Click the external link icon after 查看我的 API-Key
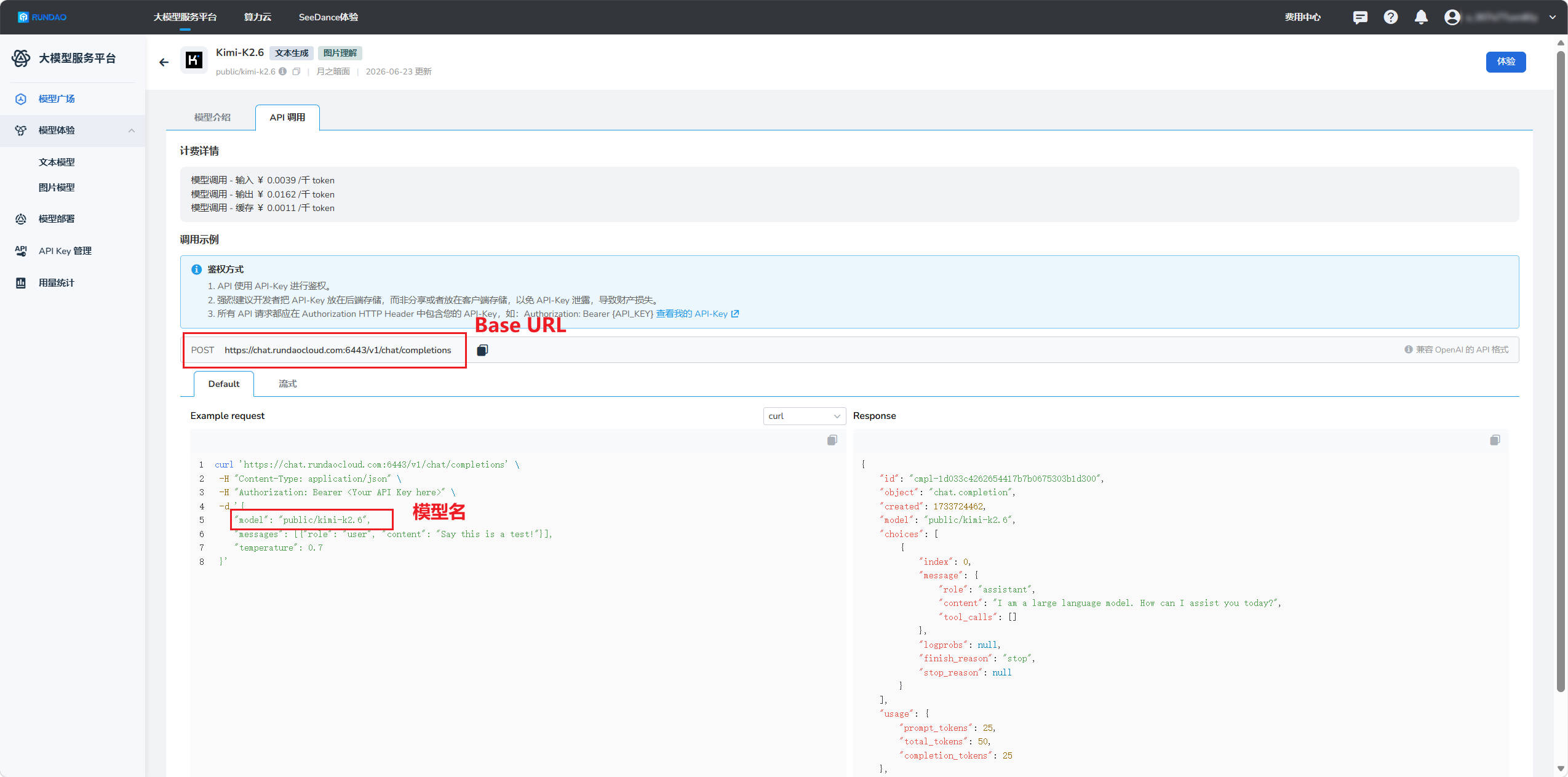Viewport: 1568px width, 777px height. tap(734, 314)
